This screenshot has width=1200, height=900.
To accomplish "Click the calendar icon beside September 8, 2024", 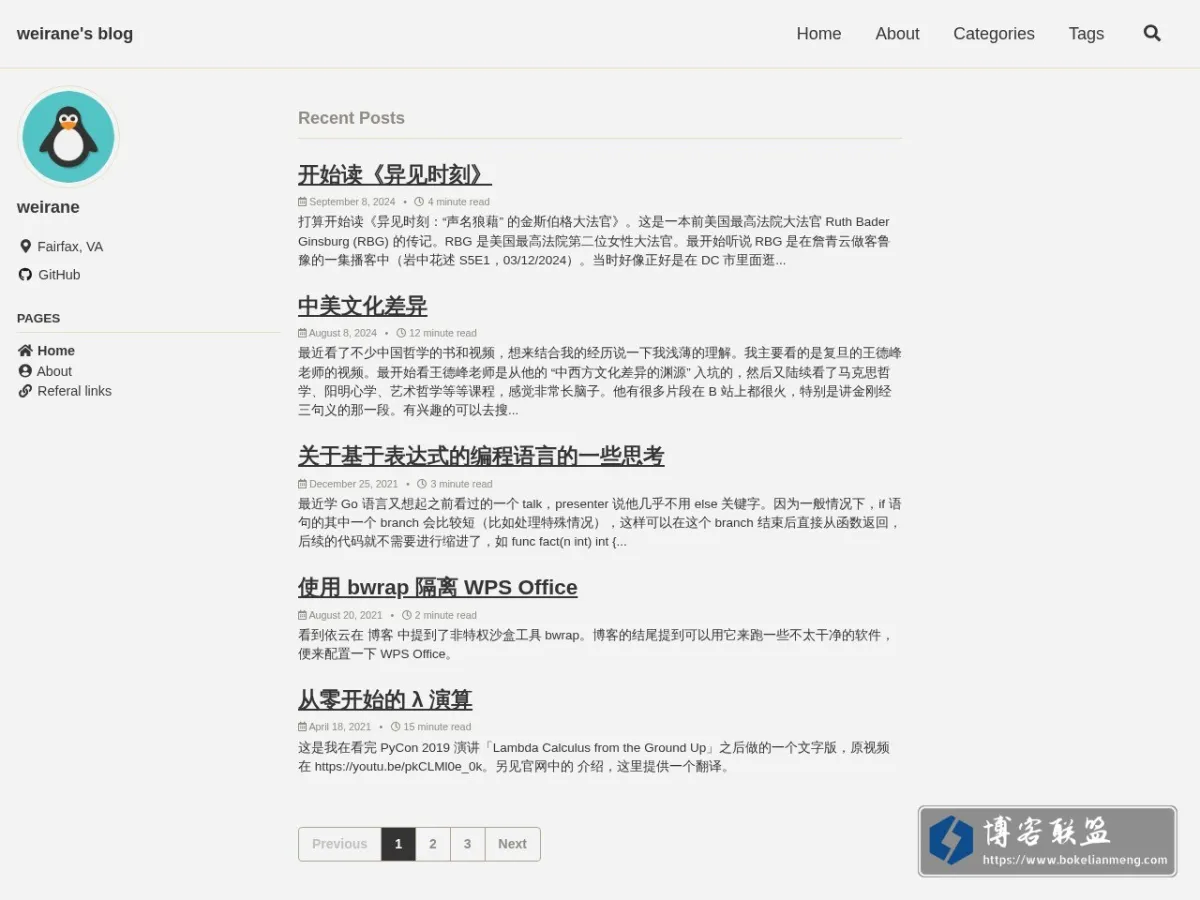I will 303,201.
